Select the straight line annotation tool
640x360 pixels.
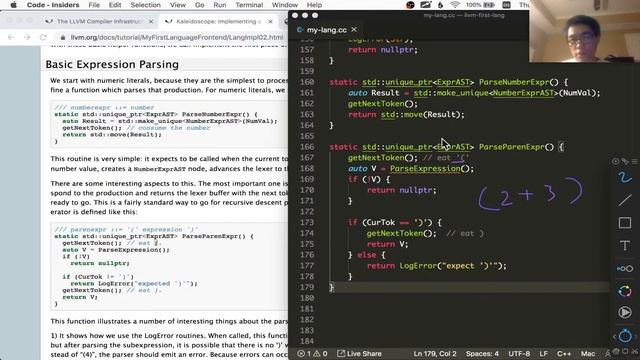point(624,200)
